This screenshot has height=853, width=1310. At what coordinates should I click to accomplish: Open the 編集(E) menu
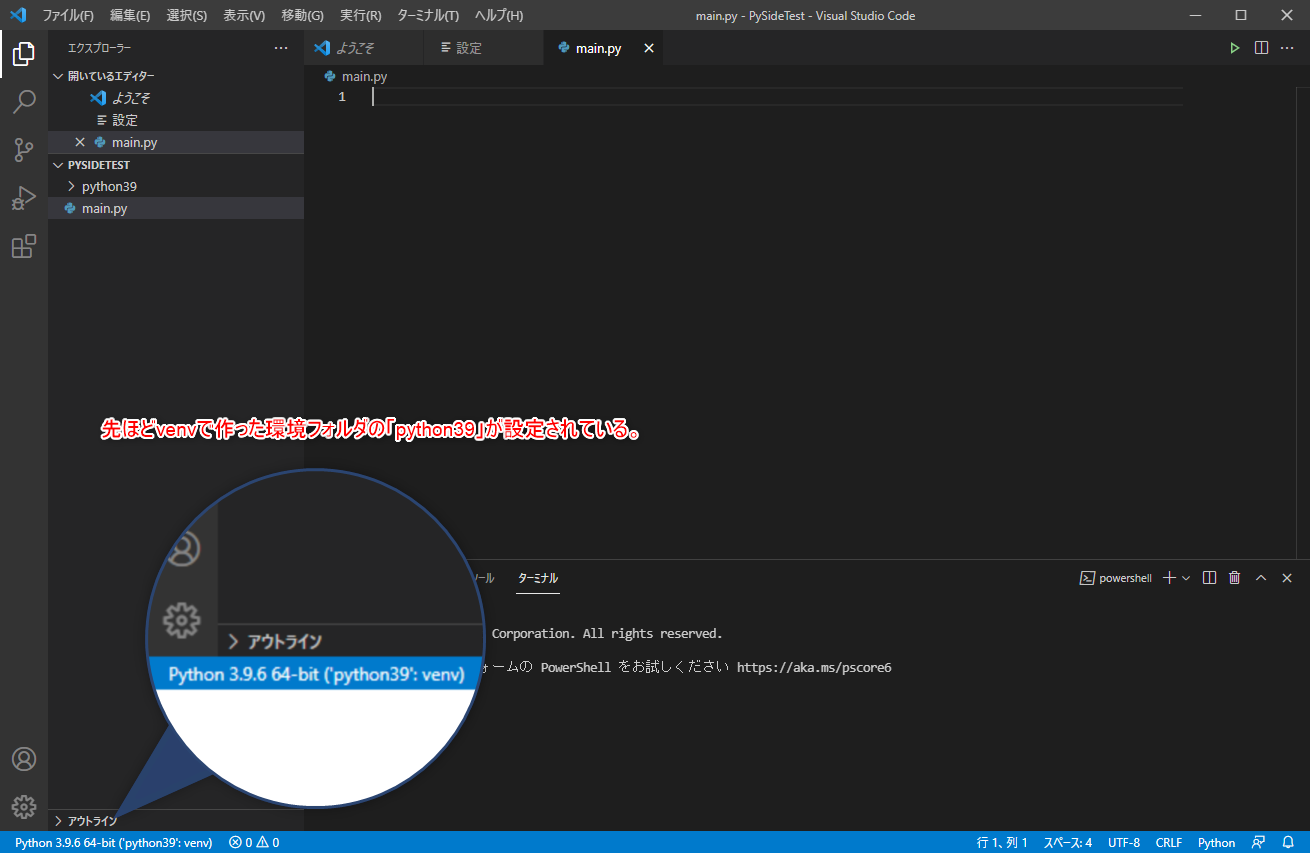pyautogui.click(x=130, y=15)
